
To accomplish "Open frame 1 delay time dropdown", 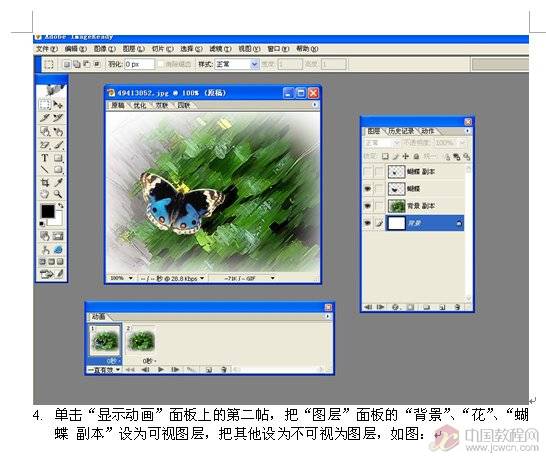I will coord(114,361).
